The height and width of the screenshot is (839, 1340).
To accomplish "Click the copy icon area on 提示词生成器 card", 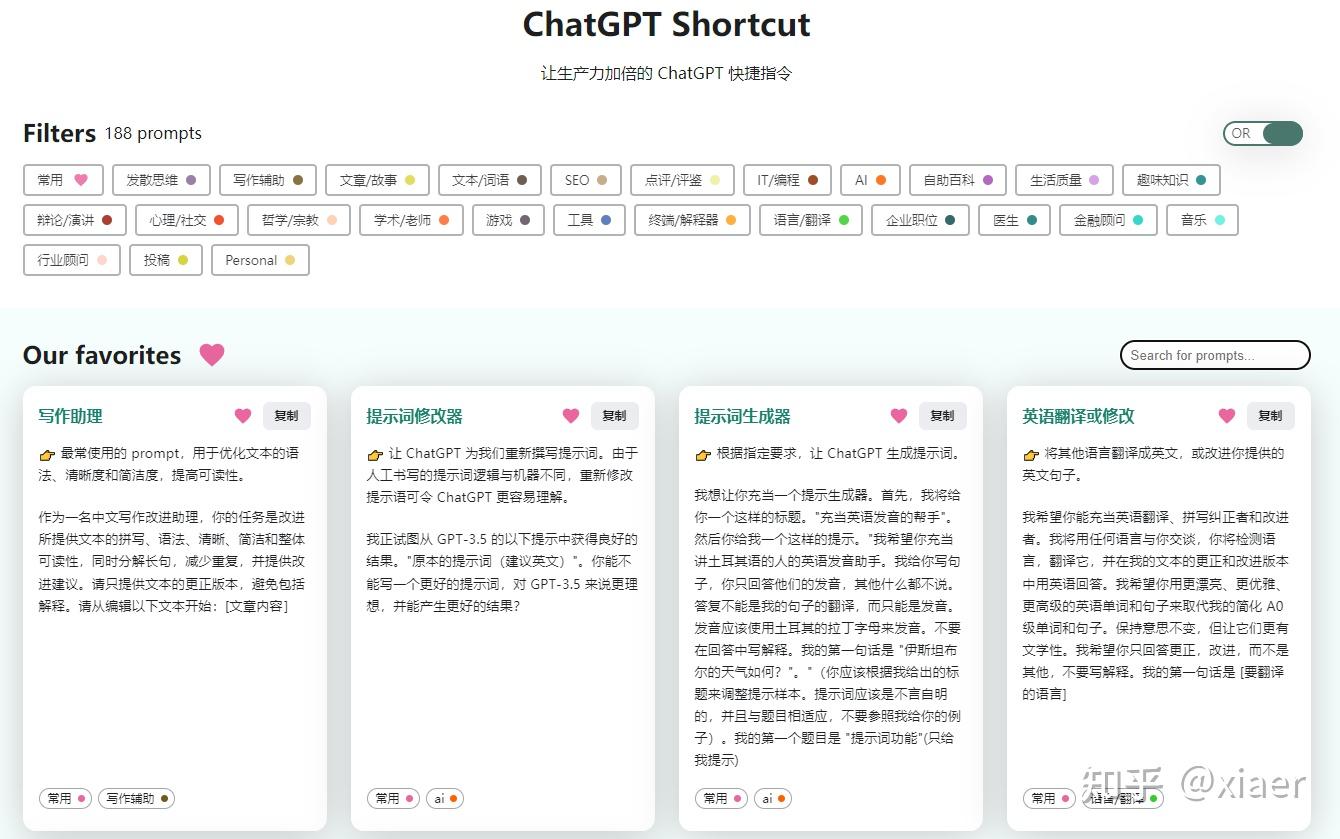I will [x=942, y=415].
